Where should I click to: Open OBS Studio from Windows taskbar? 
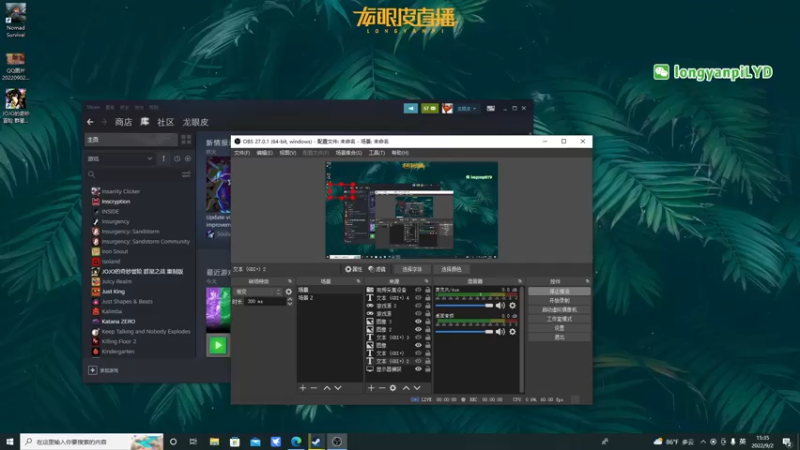pos(337,441)
